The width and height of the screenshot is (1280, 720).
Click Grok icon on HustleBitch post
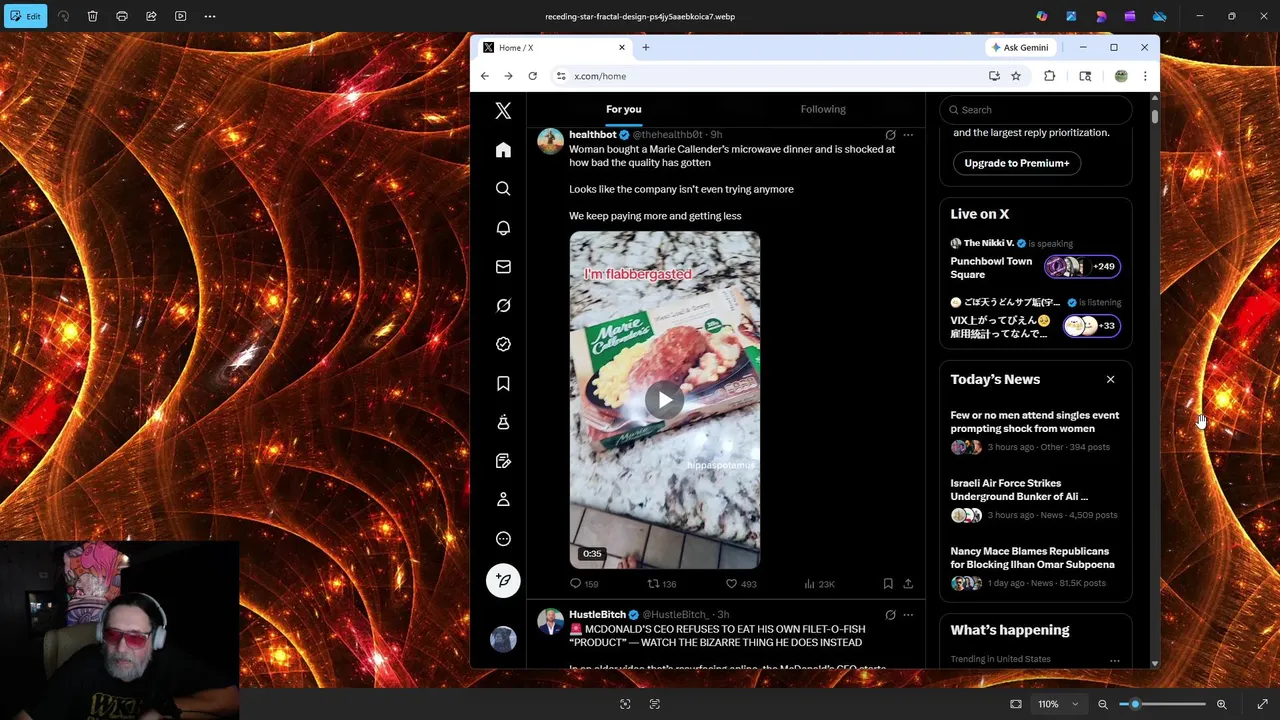point(890,615)
